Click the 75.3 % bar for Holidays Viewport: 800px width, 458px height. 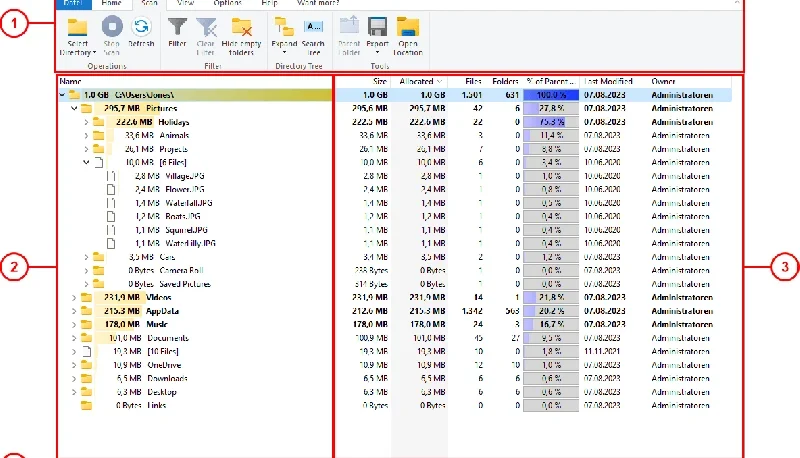coord(551,122)
